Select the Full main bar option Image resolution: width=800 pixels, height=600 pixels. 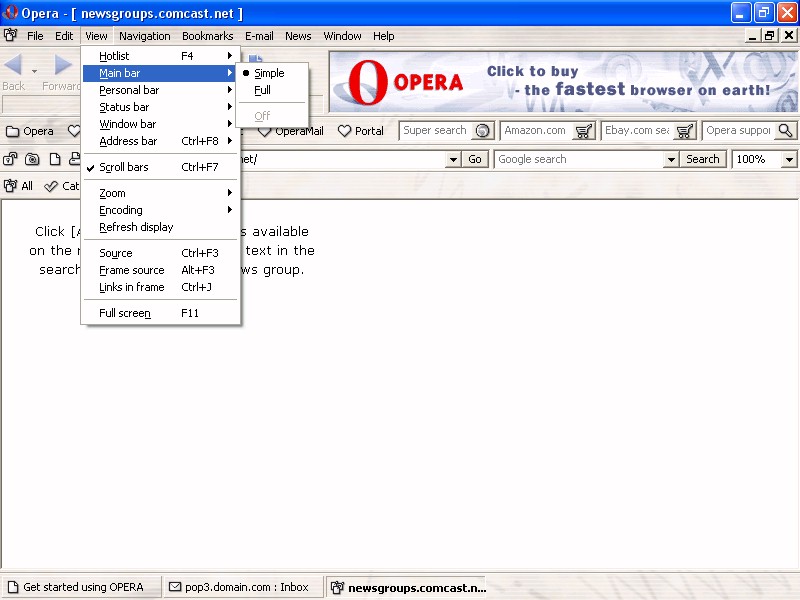click(262, 90)
